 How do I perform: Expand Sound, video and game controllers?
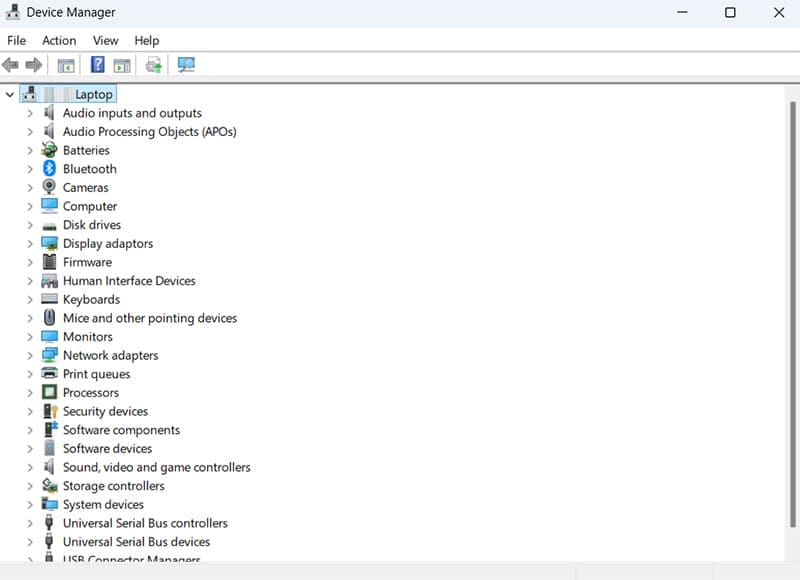30,467
